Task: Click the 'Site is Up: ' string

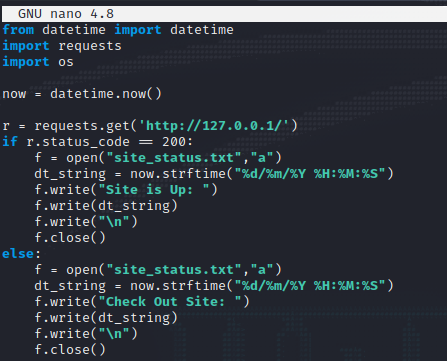Action: click(158, 190)
